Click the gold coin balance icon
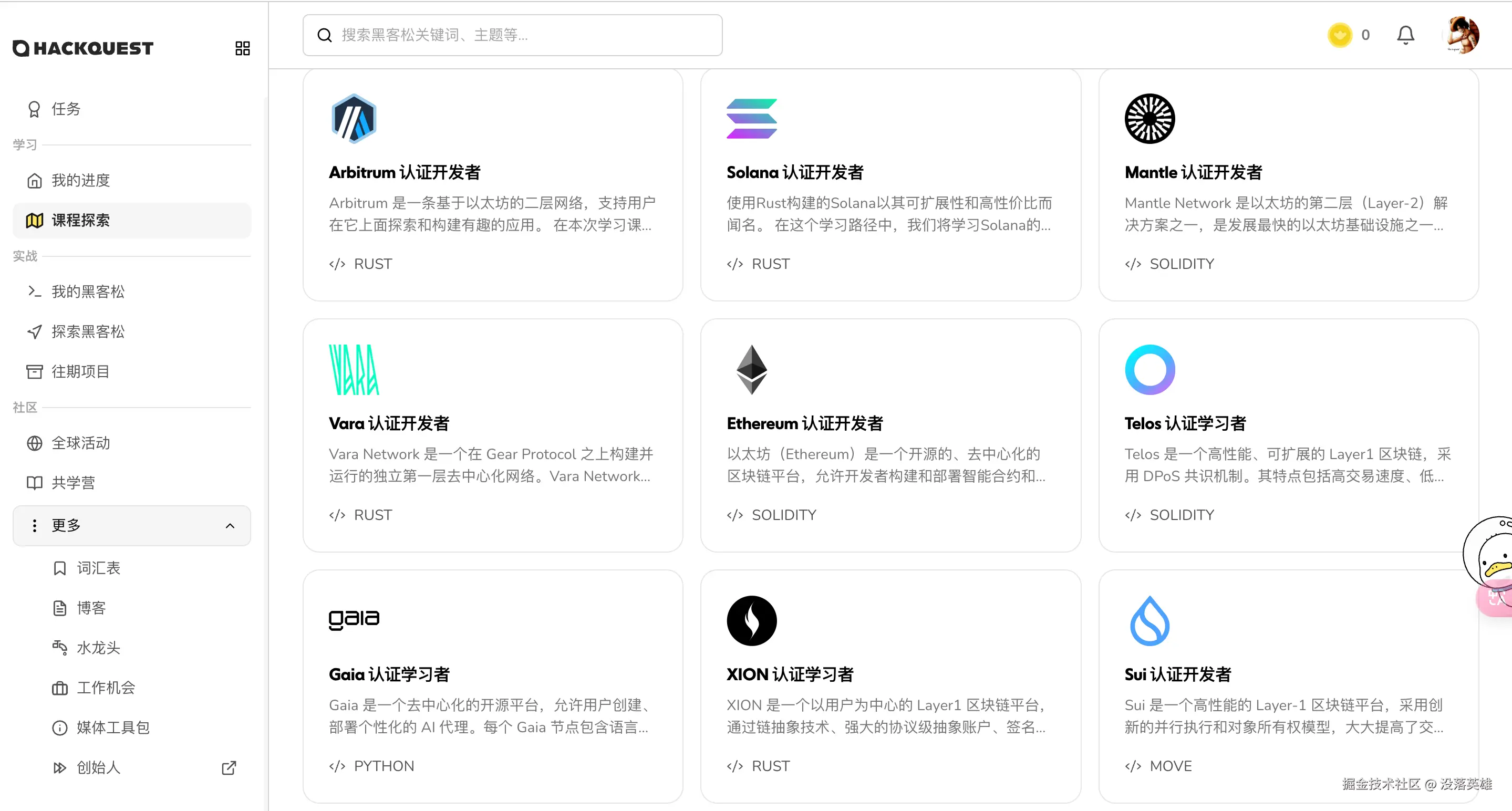This screenshot has width=1512, height=811. [x=1340, y=35]
